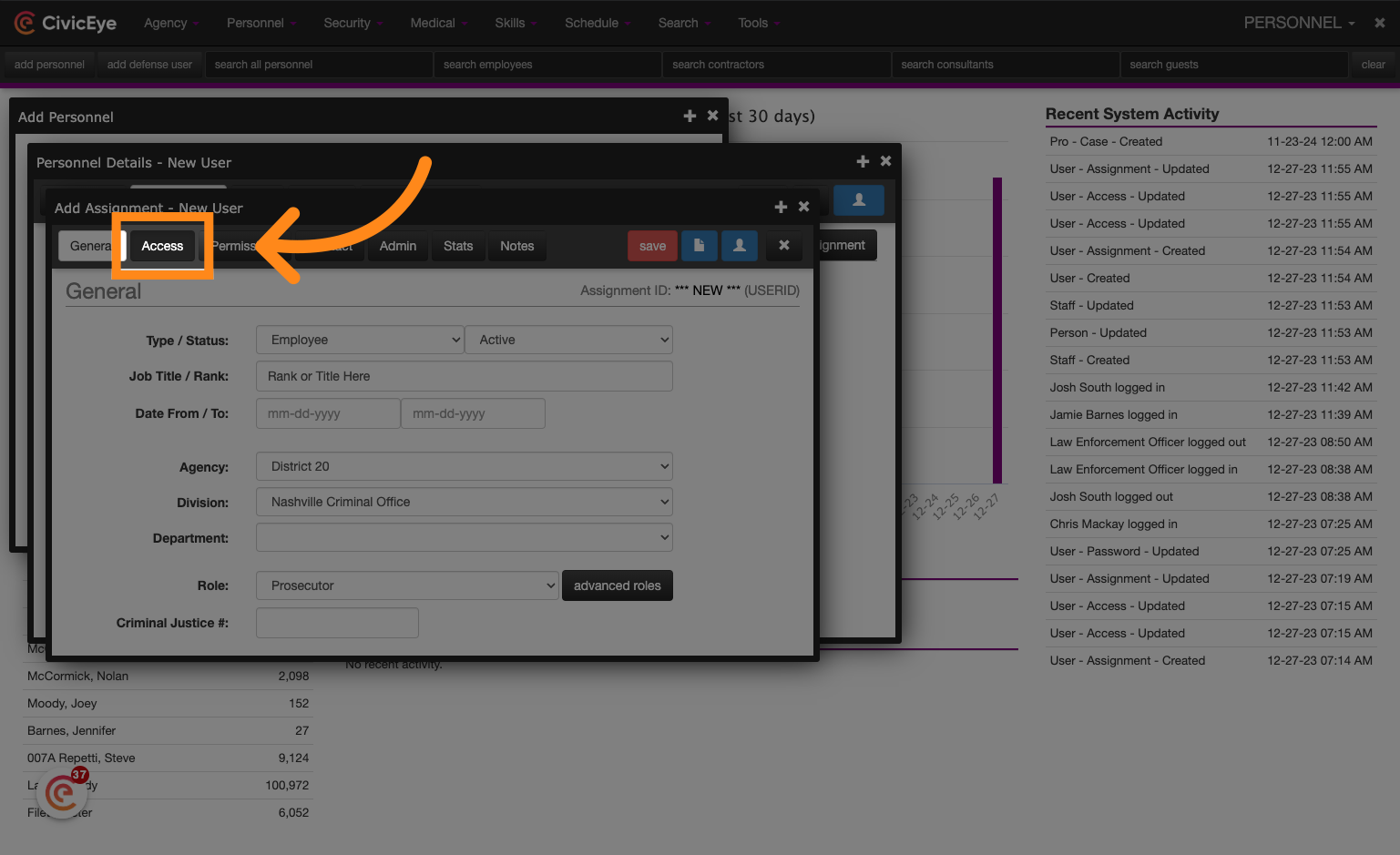Screen dimensions: 1400x855
Task: Click the search guests field
Action: click(x=1234, y=65)
